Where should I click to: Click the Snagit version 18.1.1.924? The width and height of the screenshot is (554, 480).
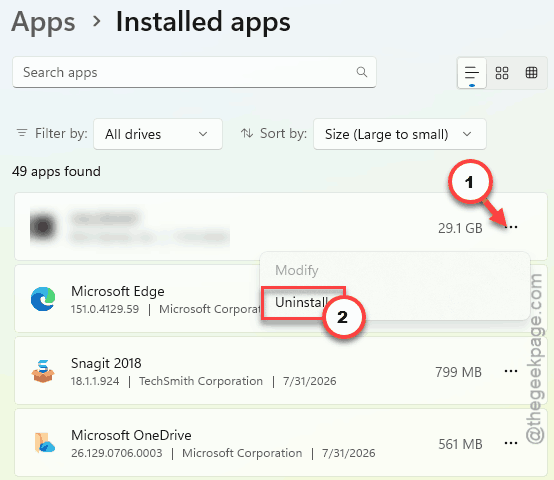coord(95,381)
